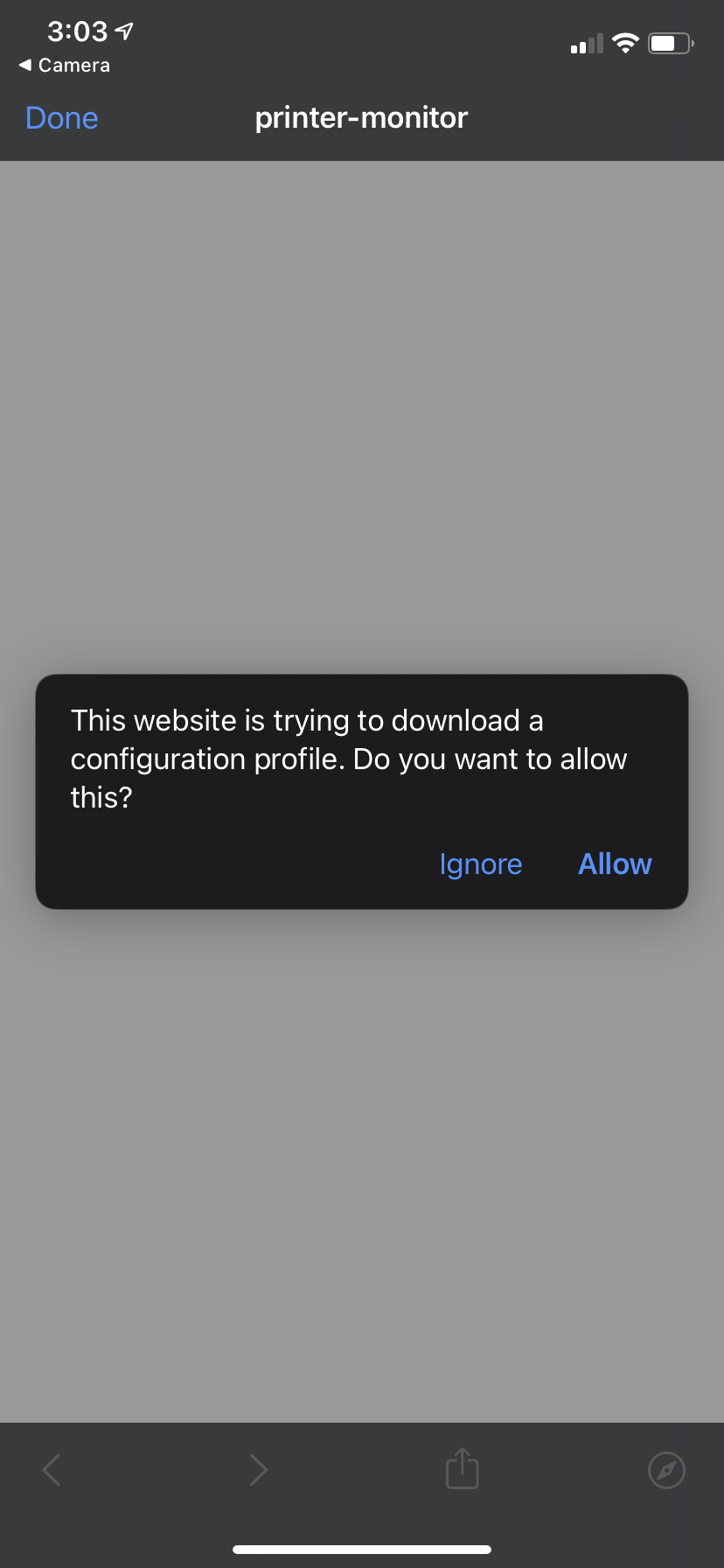Tap the Wi-Fi status icon
Image resolution: width=724 pixels, height=1568 pixels.
625,43
